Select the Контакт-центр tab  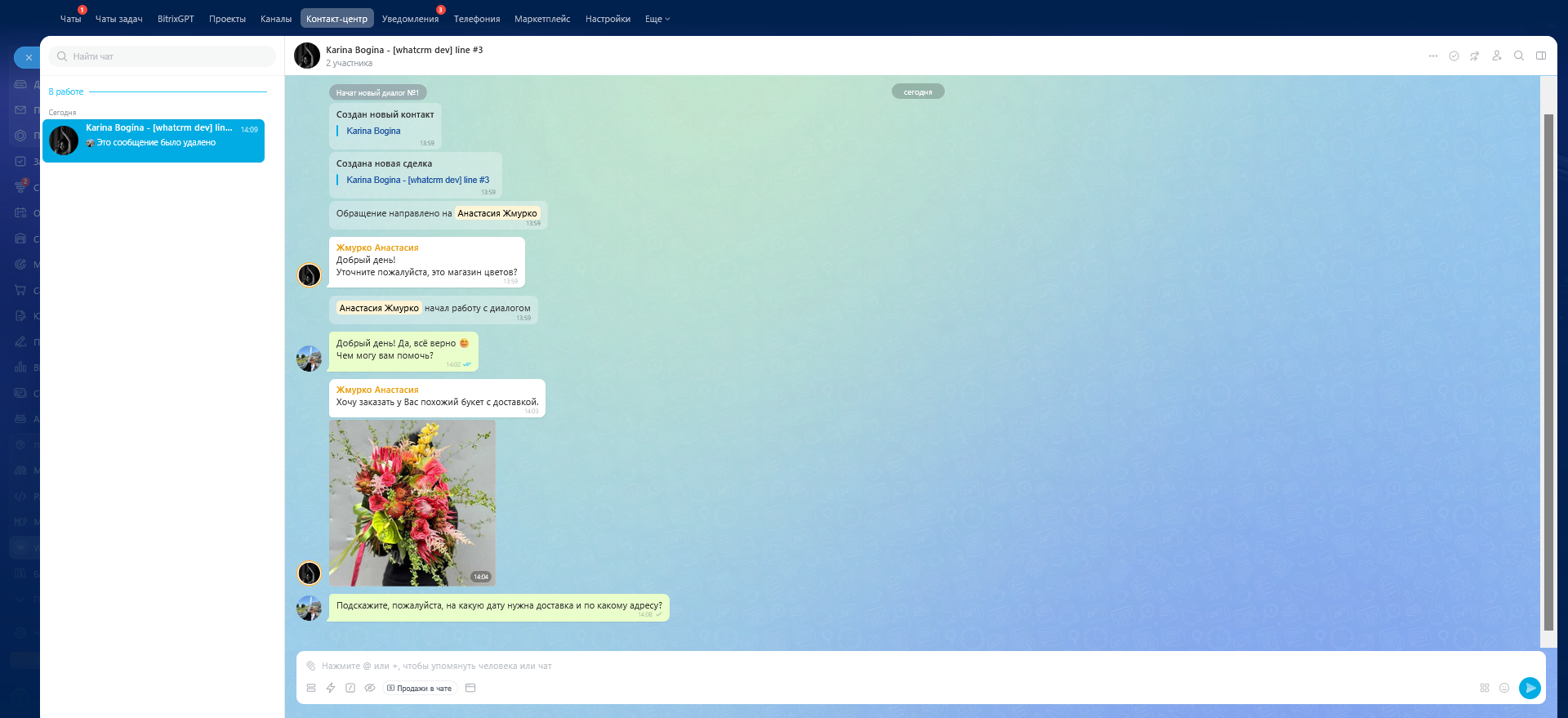pos(337,19)
